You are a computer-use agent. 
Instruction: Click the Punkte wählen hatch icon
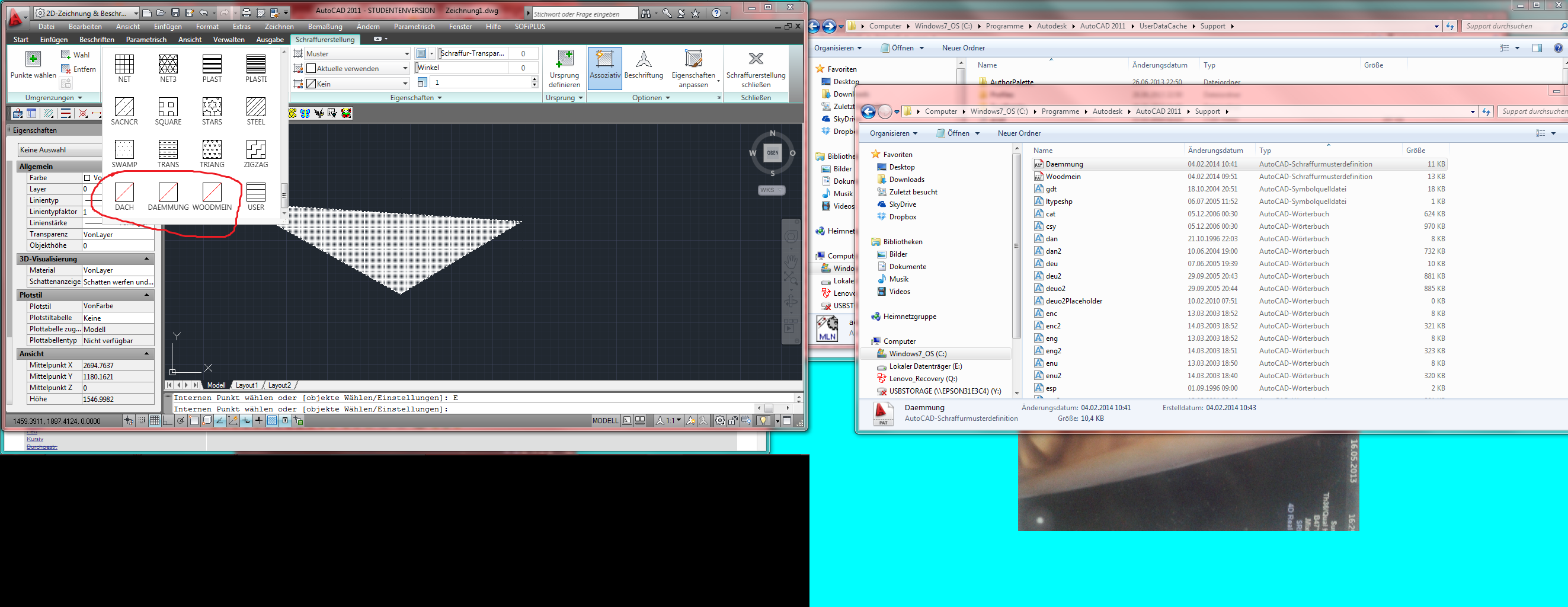pyautogui.click(x=33, y=59)
